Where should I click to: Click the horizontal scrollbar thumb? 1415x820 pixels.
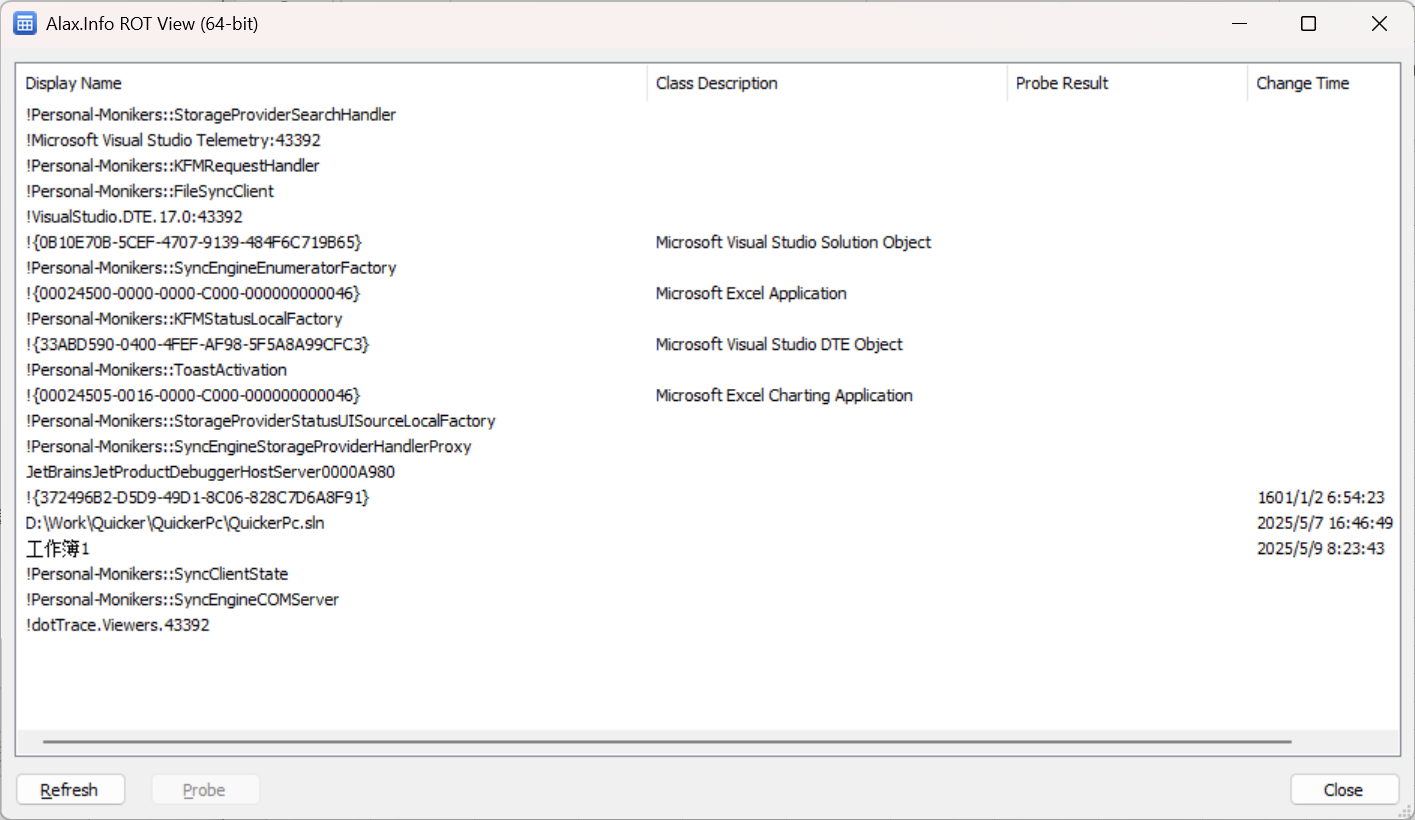667,742
